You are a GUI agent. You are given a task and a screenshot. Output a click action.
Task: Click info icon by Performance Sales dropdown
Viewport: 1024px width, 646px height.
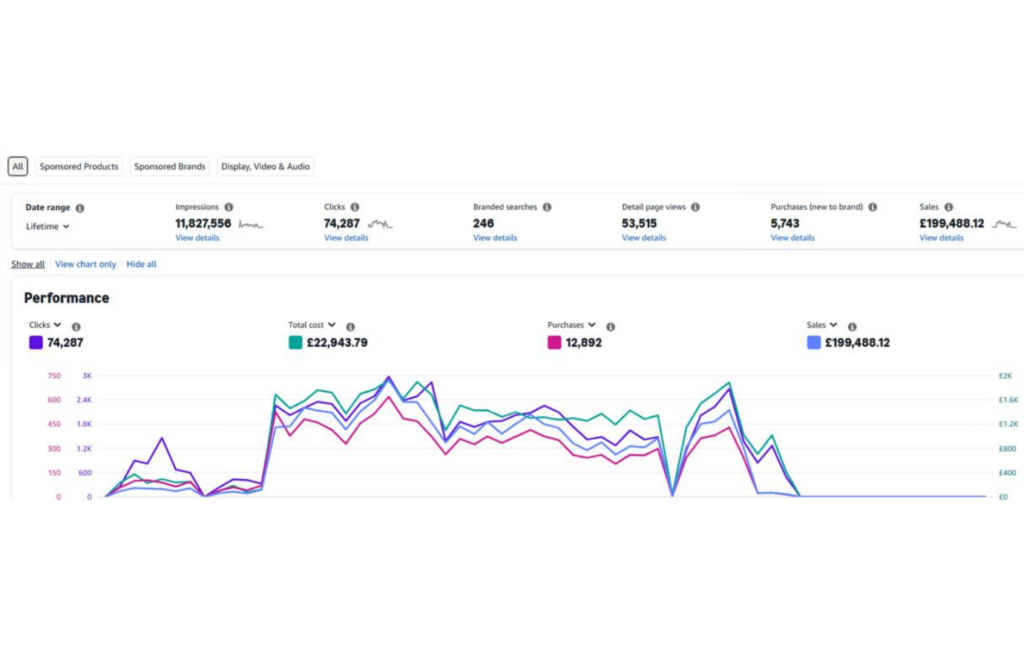[852, 327]
